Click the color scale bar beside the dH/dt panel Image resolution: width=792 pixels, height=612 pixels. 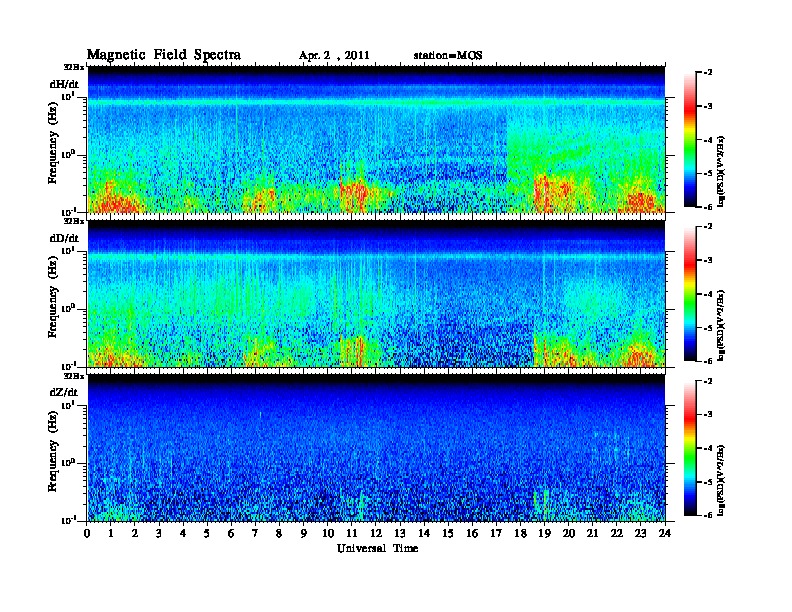(x=689, y=140)
